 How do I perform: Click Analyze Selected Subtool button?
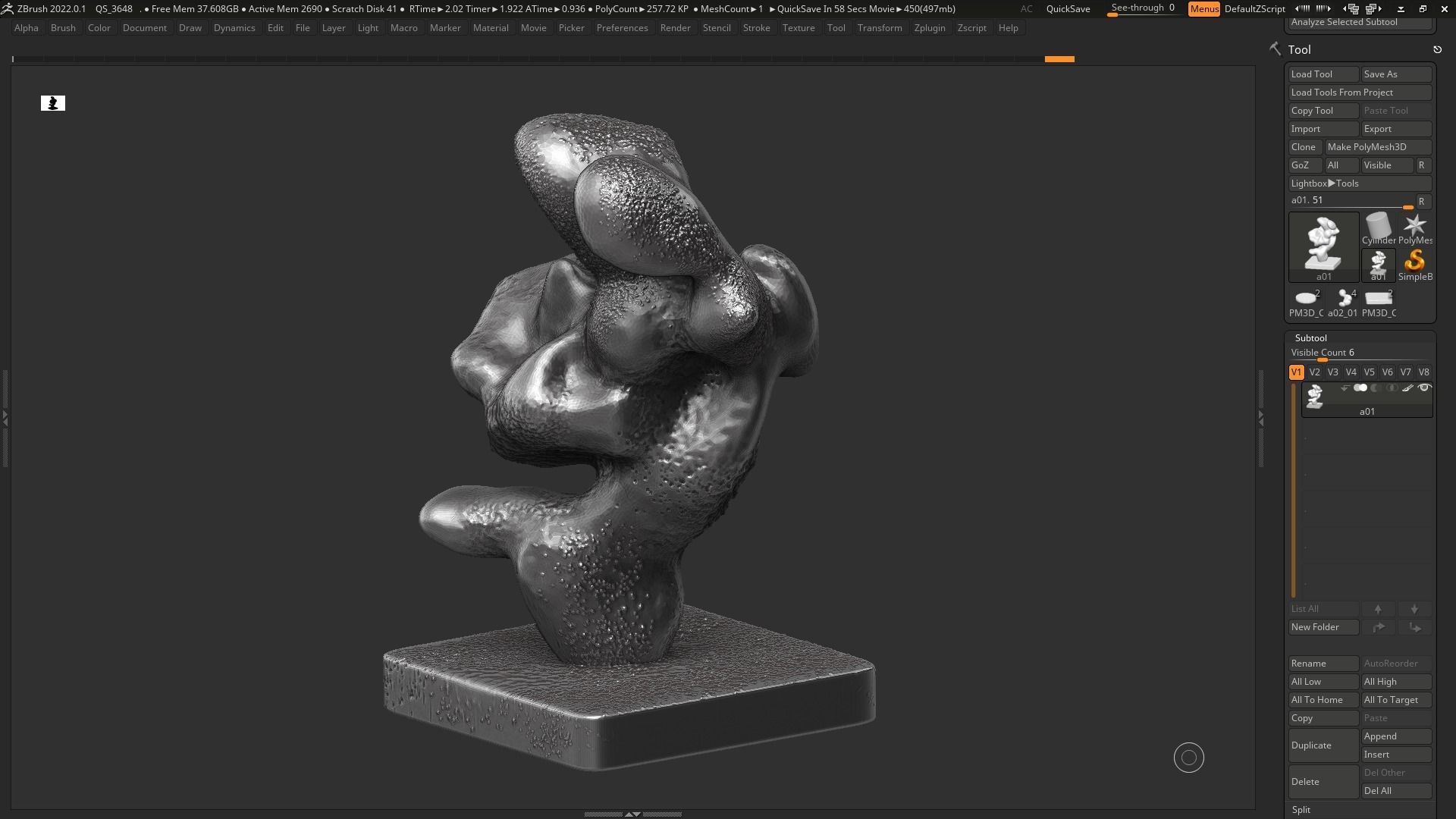tap(1360, 22)
